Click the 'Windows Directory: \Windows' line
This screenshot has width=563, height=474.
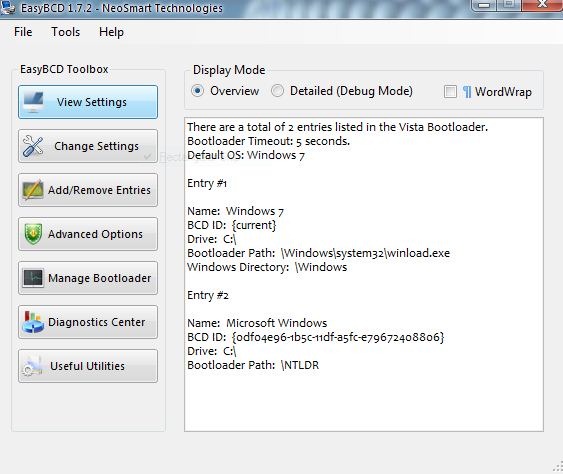(x=267, y=267)
